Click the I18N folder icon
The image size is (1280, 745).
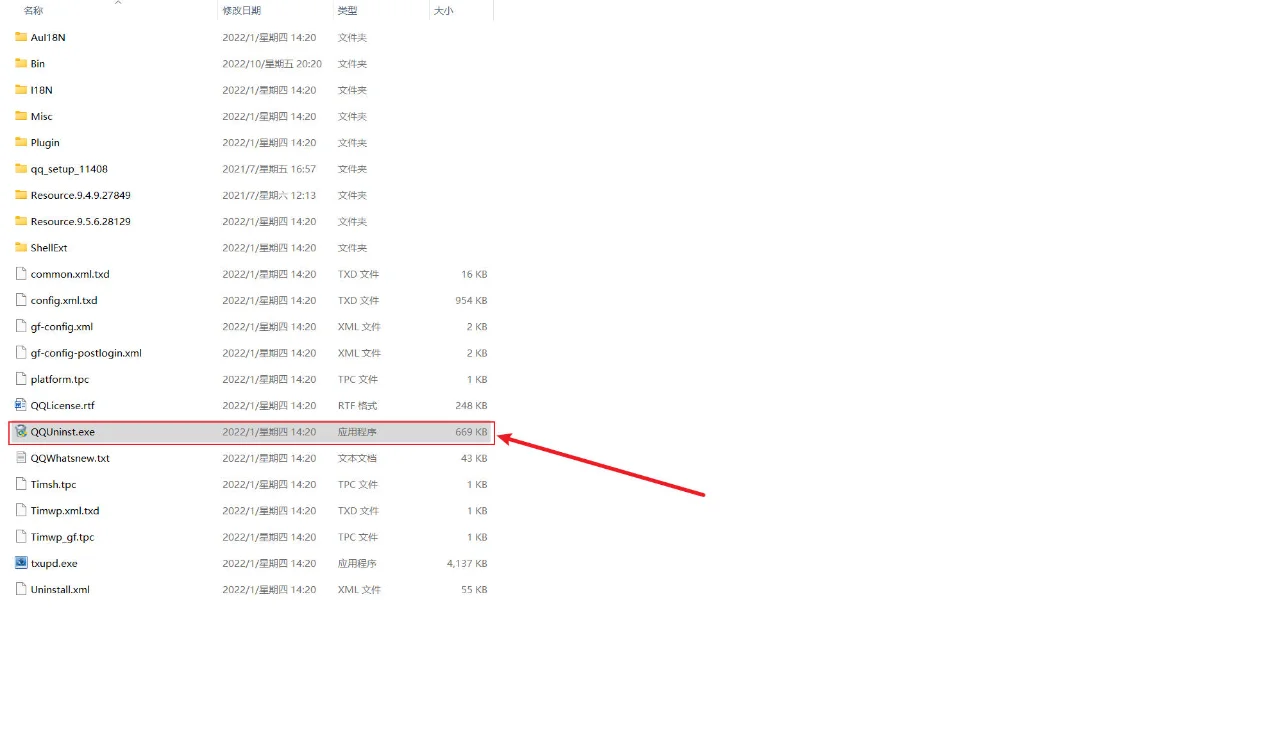tap(21, 90)
